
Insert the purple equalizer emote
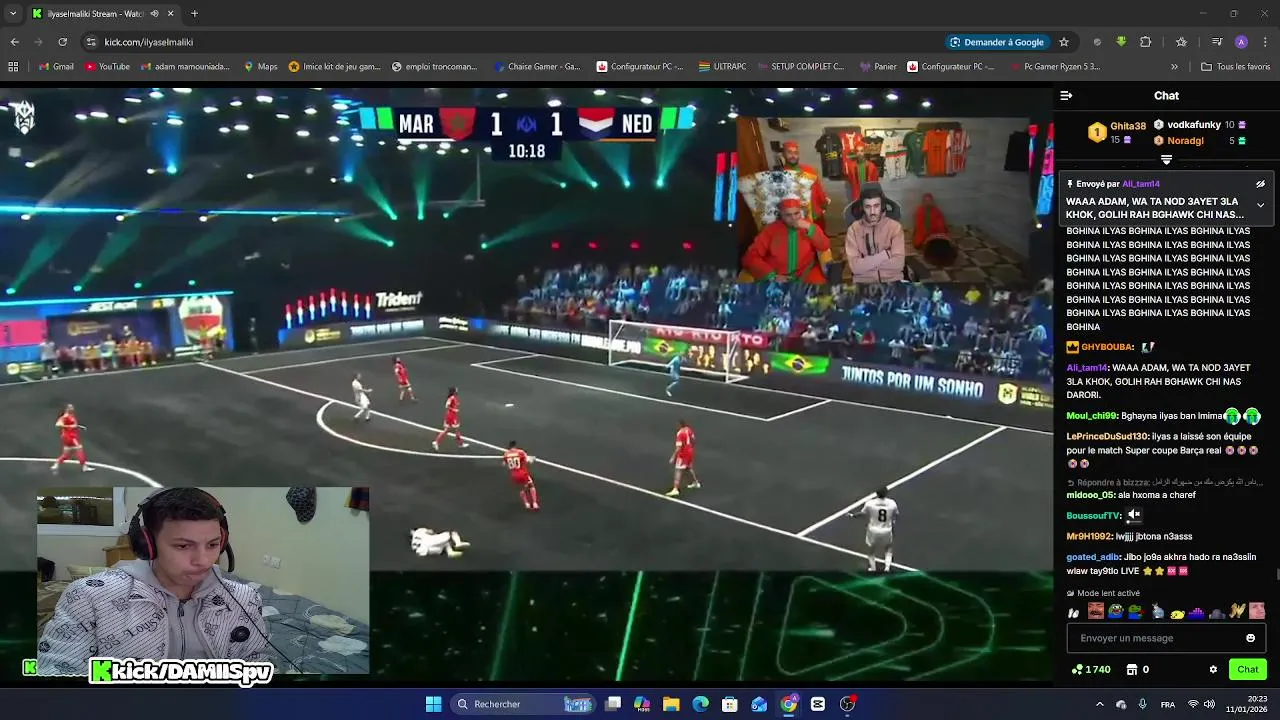(x=1196, y=612)
